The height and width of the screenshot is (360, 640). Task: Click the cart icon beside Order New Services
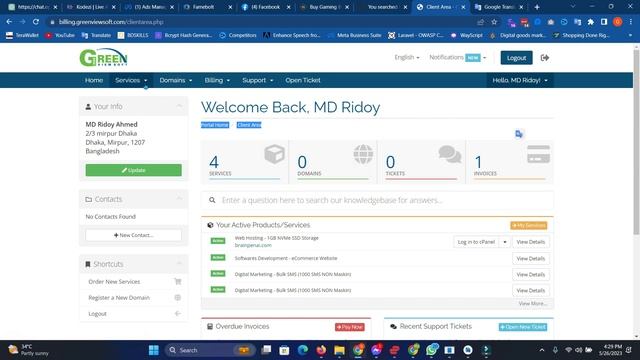pyautogui.click(x=178, y=281)
